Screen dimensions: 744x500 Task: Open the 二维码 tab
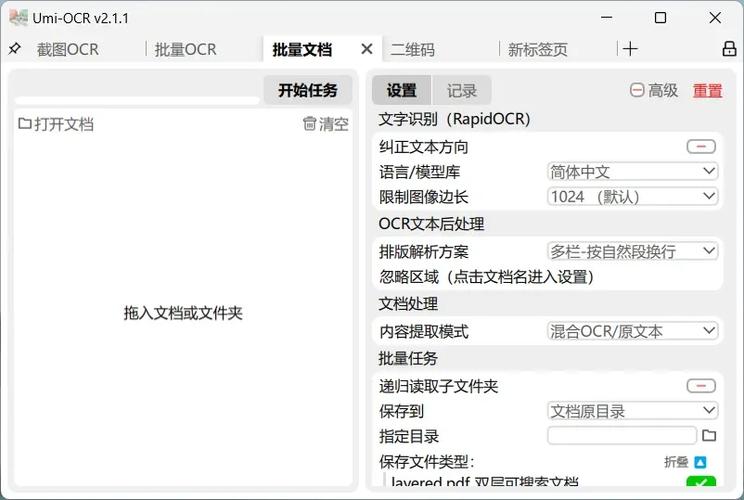point(412,49)
